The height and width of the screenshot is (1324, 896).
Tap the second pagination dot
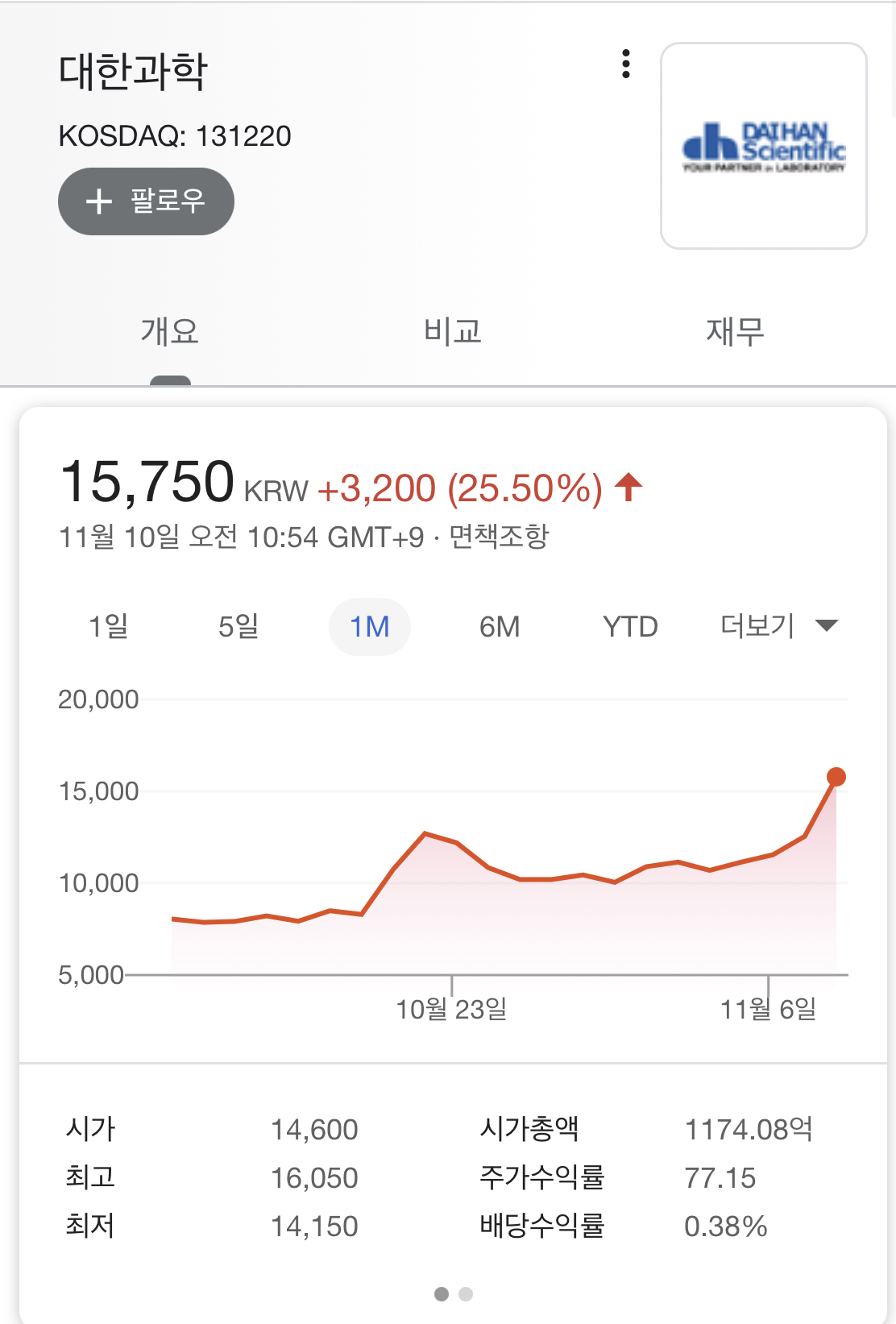(x=466, y=1294)
